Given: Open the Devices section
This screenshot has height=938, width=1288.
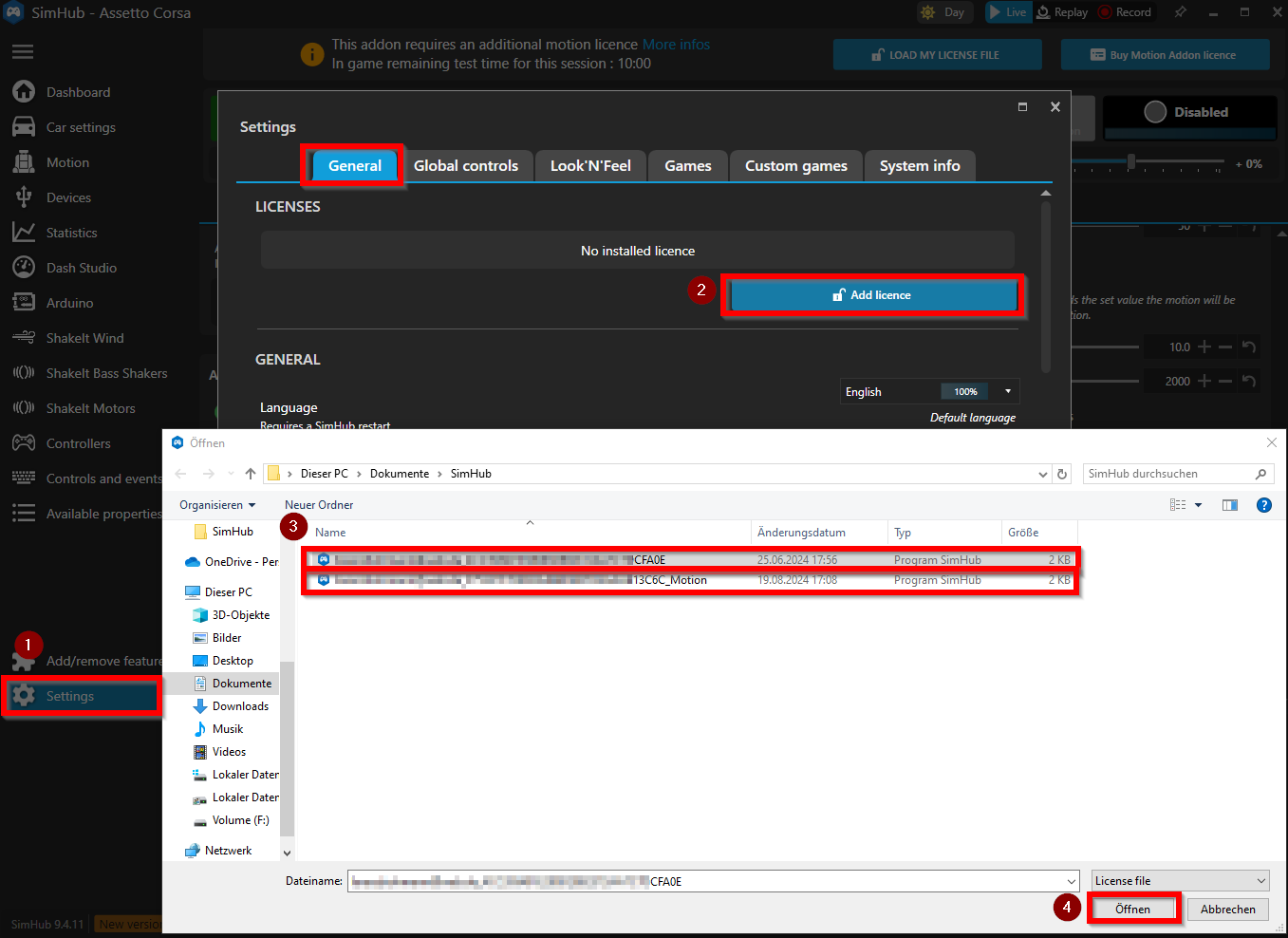Looking at the screenshot, I should [69, 197].
